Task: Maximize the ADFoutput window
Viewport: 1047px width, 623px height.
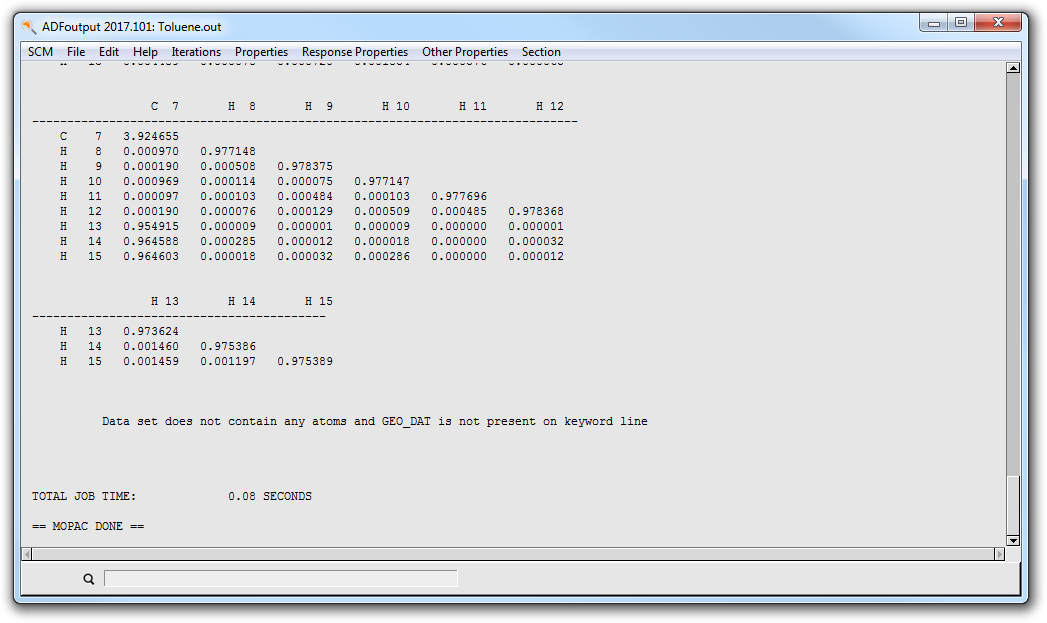Action: pyautogui.click(x=960, y=23)
